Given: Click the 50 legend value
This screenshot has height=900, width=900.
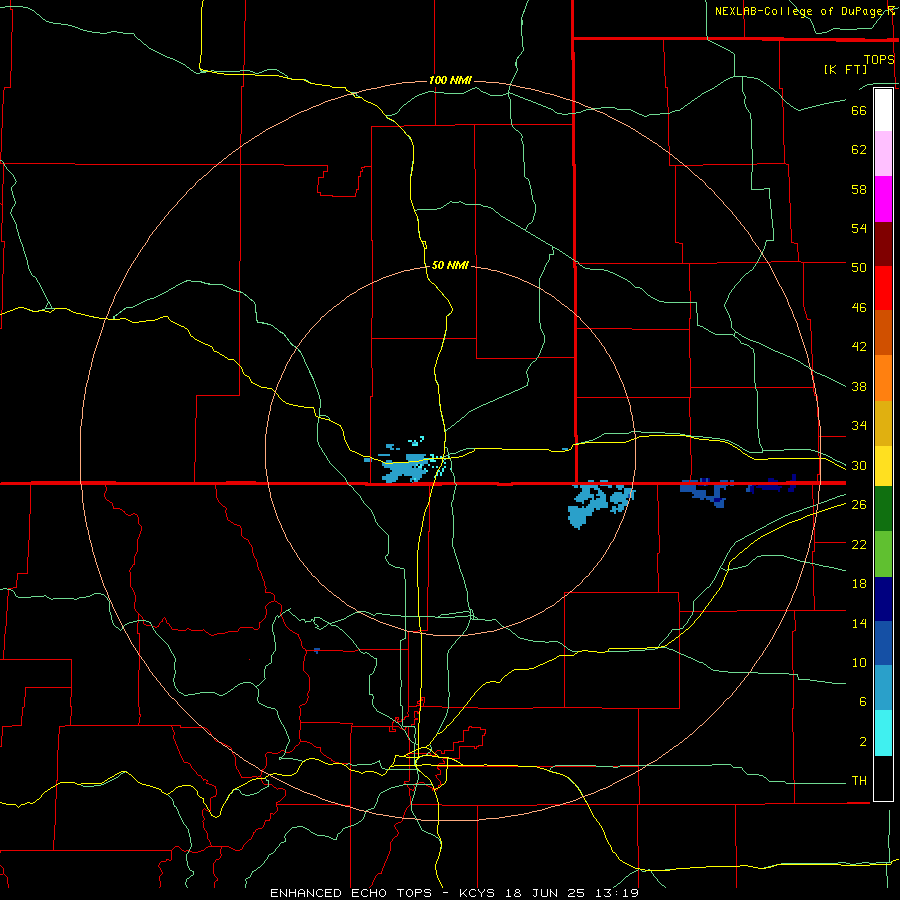Looking at the screenshot, I should pos(859,268).
